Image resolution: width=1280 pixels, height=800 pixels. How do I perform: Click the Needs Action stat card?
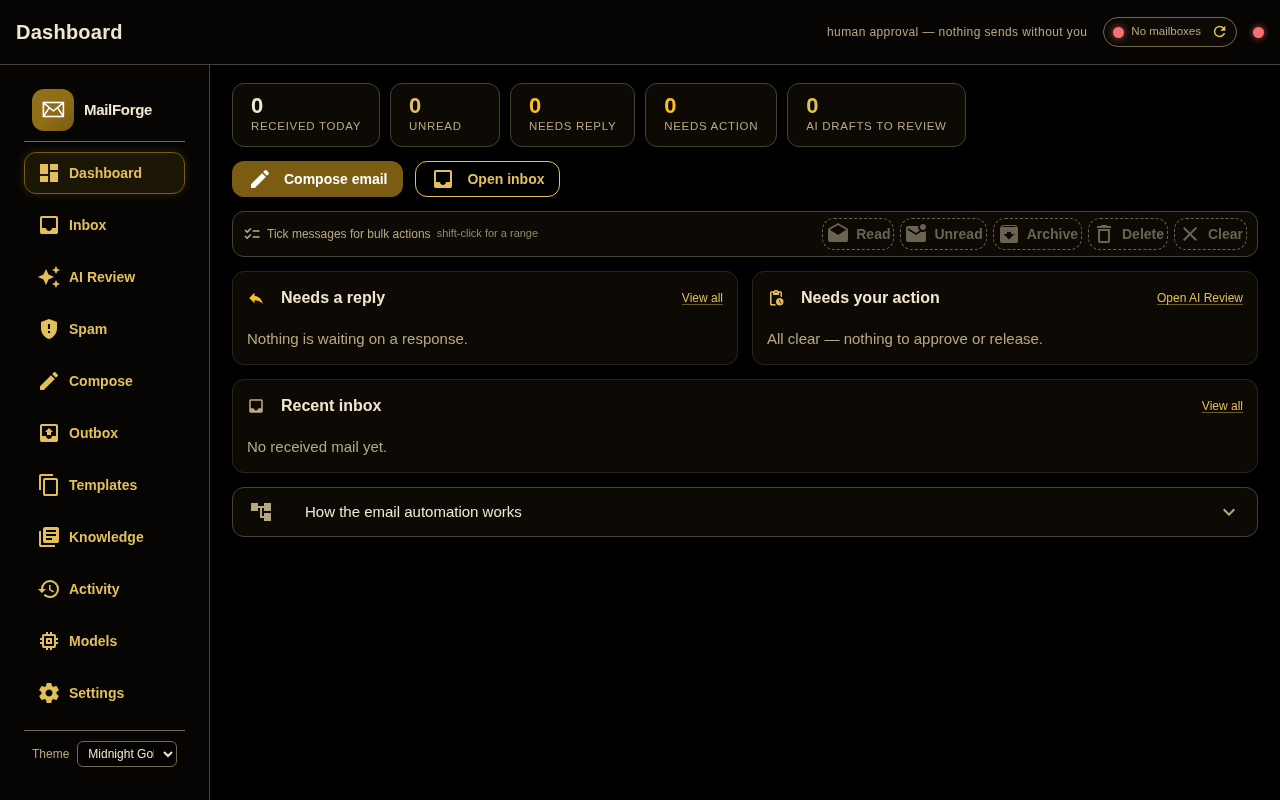711,115
